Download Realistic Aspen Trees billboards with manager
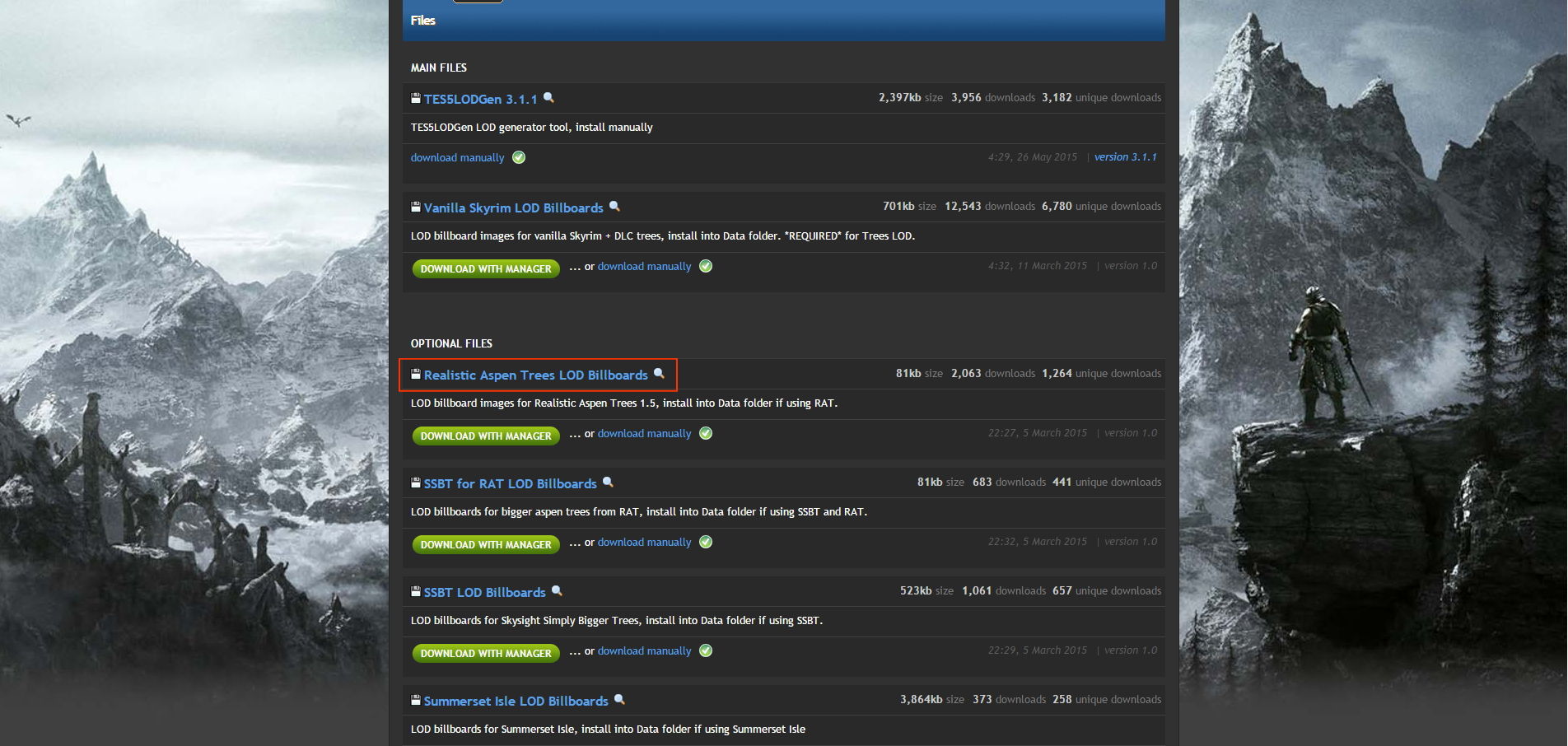1568x746 pixels. [486, 436]
